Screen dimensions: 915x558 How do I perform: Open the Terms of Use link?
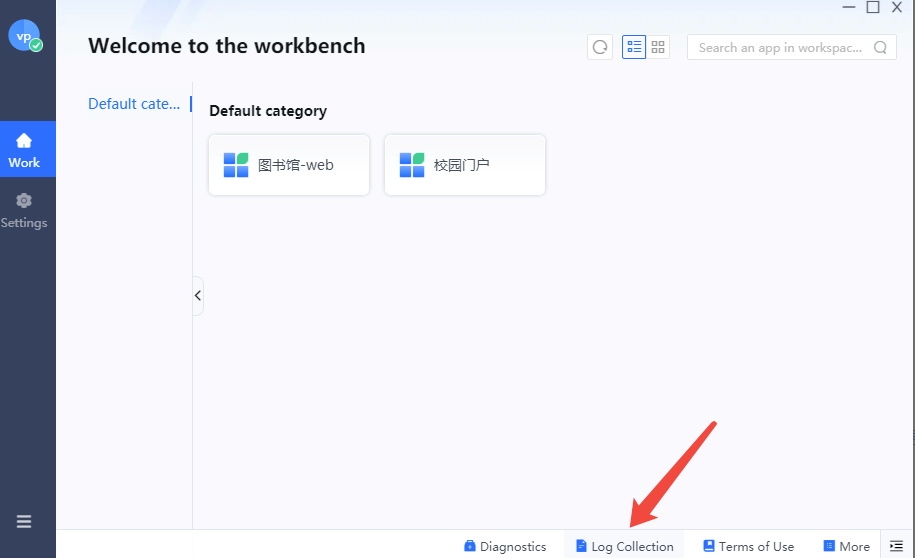[748, 546]
